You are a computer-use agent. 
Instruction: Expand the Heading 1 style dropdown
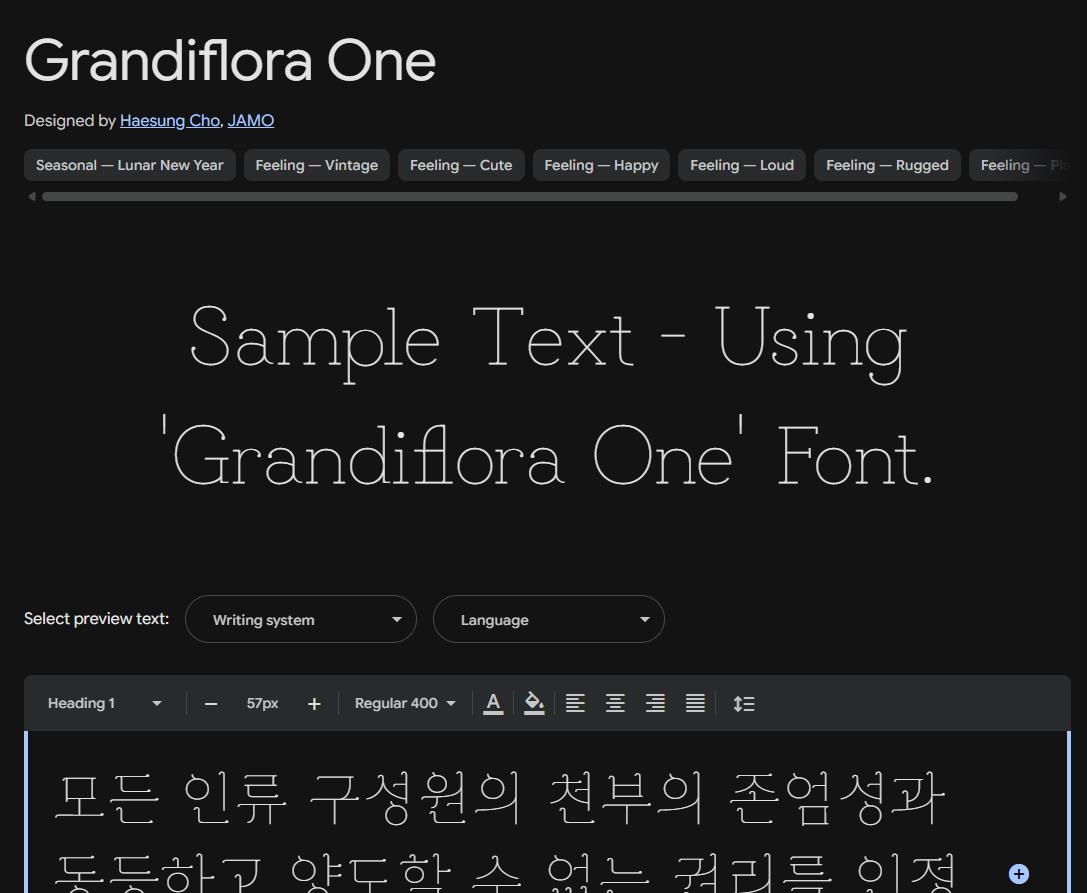pyautogui.click(x=104, y=703)
